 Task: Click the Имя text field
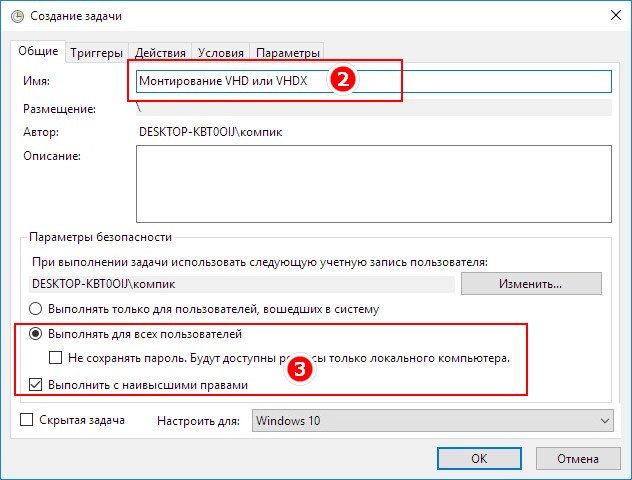374,81
